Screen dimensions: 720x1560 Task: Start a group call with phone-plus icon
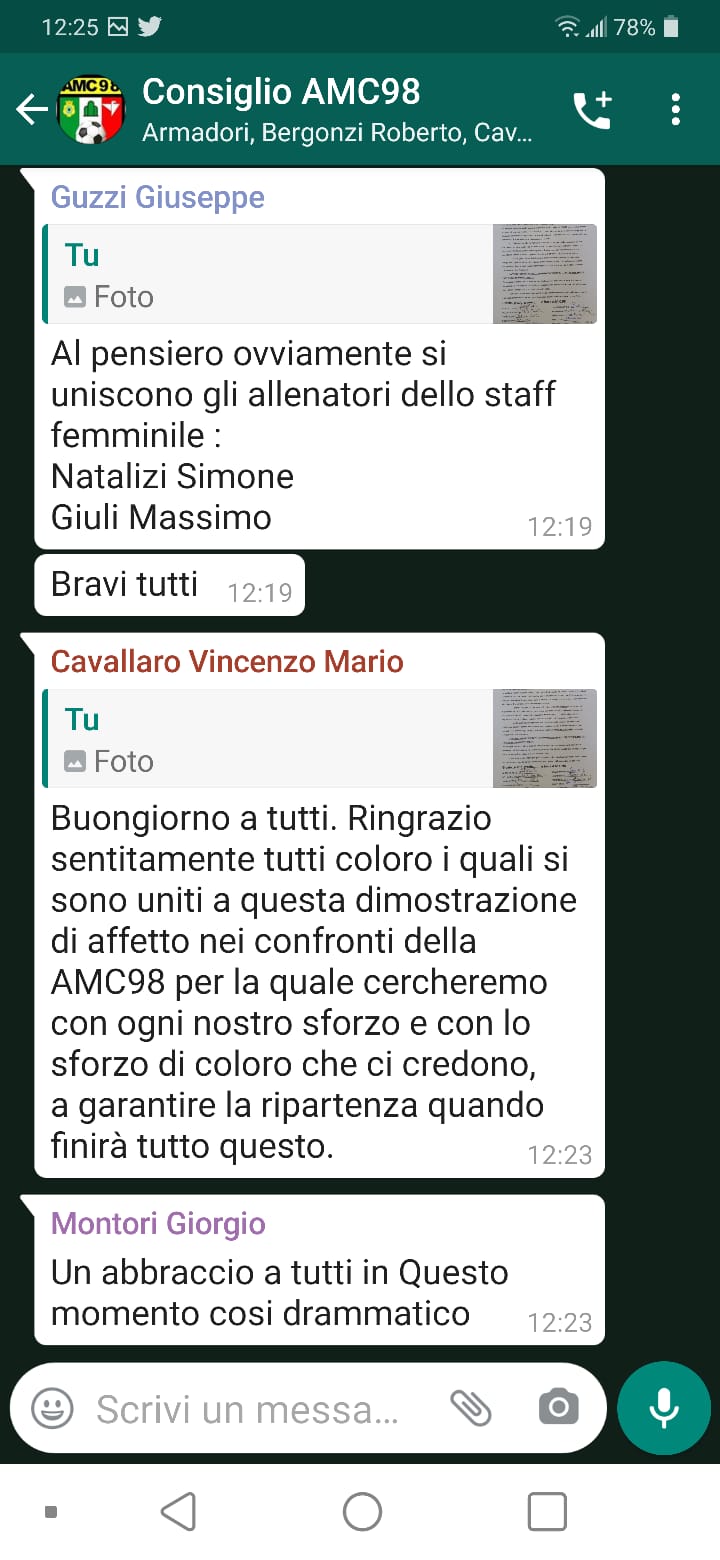(592, 109)
